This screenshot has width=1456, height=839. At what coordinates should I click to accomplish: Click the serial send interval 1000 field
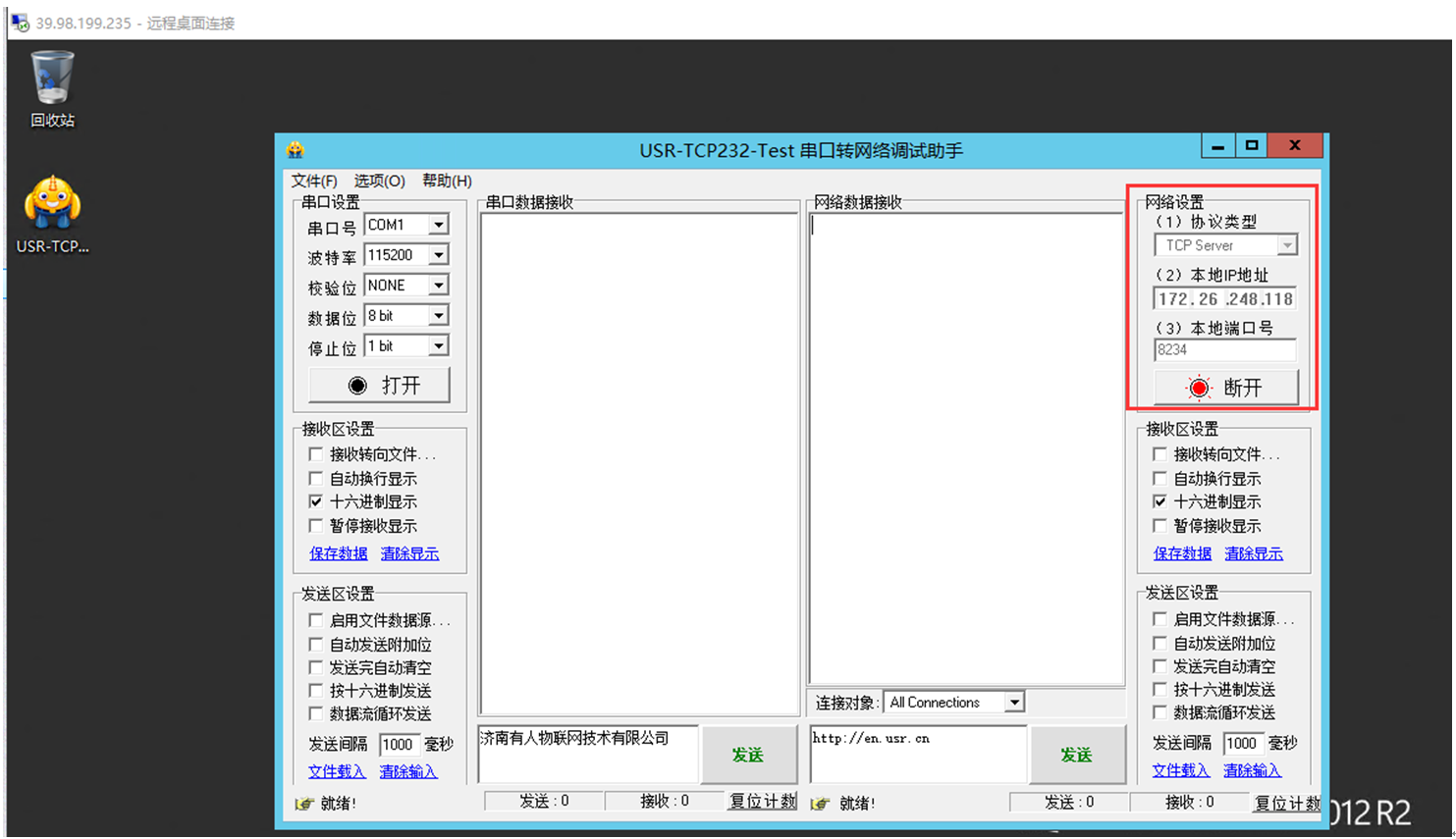399,745
